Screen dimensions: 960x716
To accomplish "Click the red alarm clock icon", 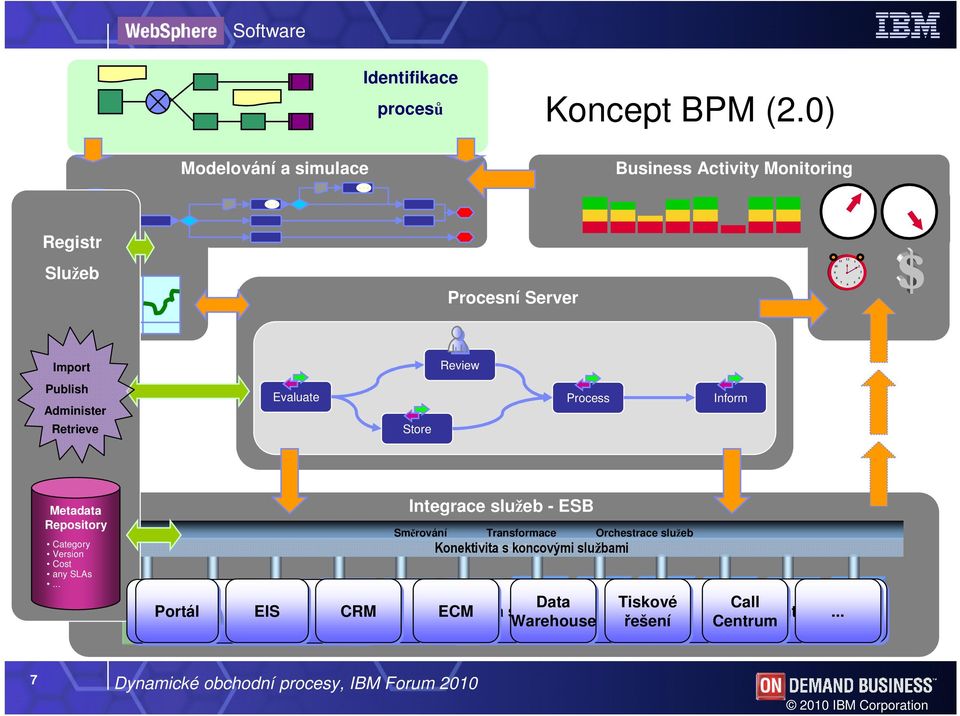I will 846,271.
